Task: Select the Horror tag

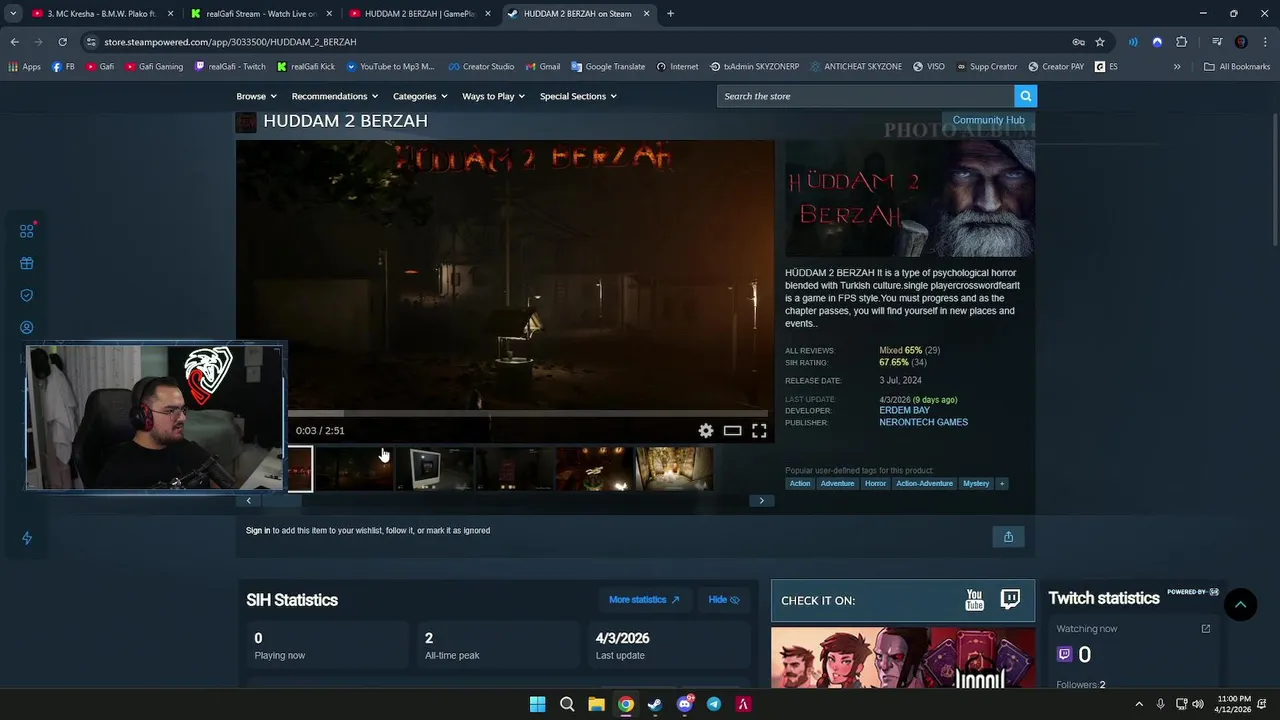Action: 875,484
